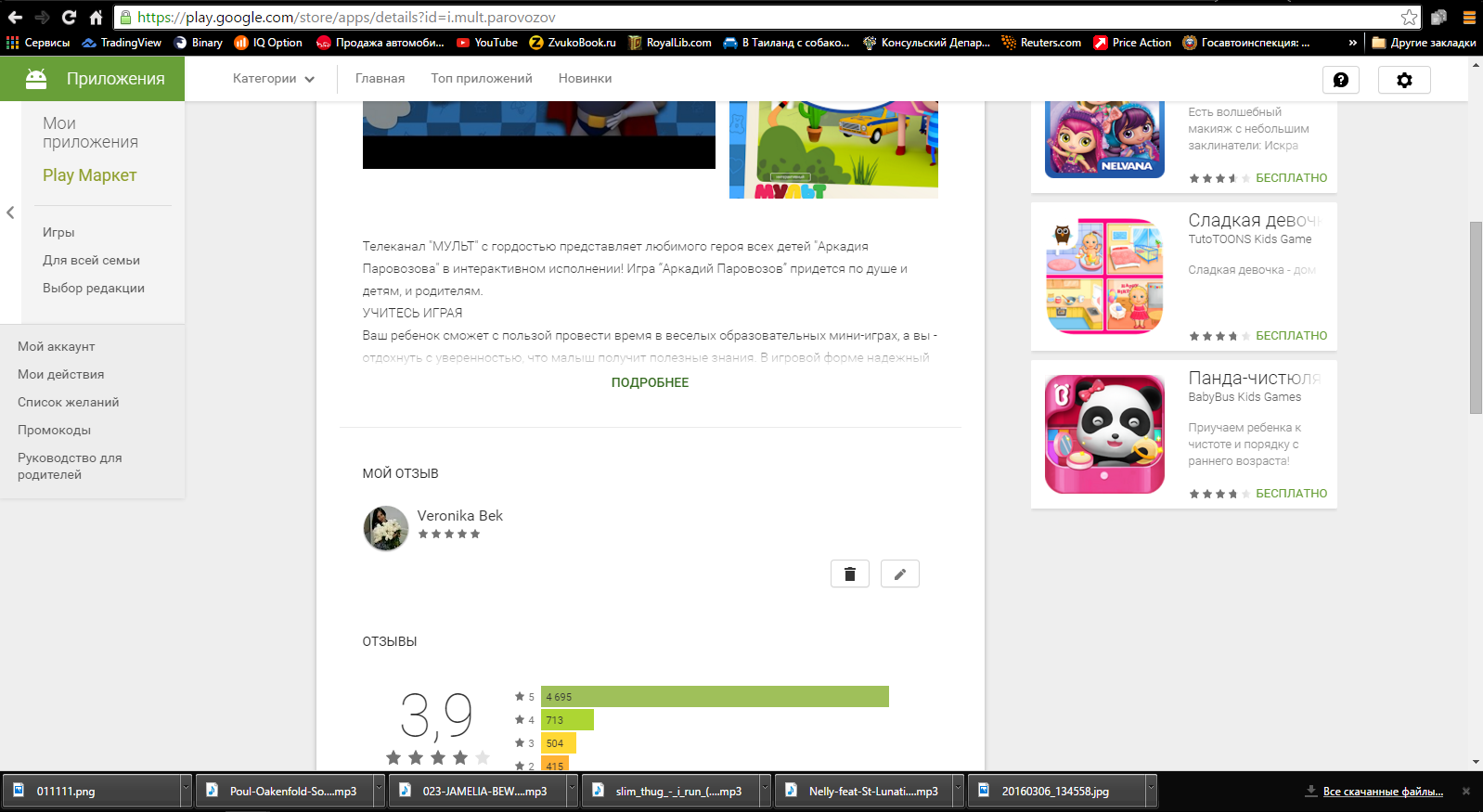1483x812 pixels.
Task: Open Список желаний page
Action: tap(69, 403)
